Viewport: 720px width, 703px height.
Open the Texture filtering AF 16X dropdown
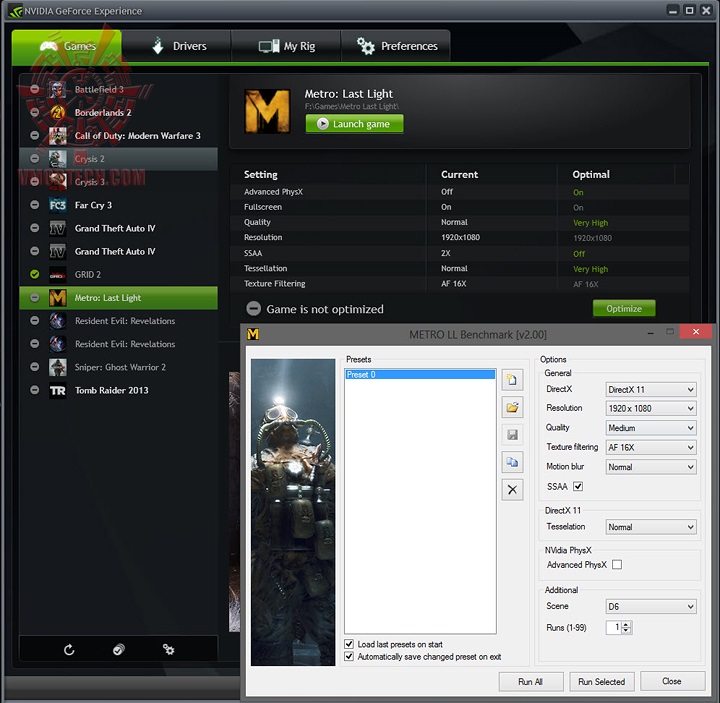(x=651, y=447)
